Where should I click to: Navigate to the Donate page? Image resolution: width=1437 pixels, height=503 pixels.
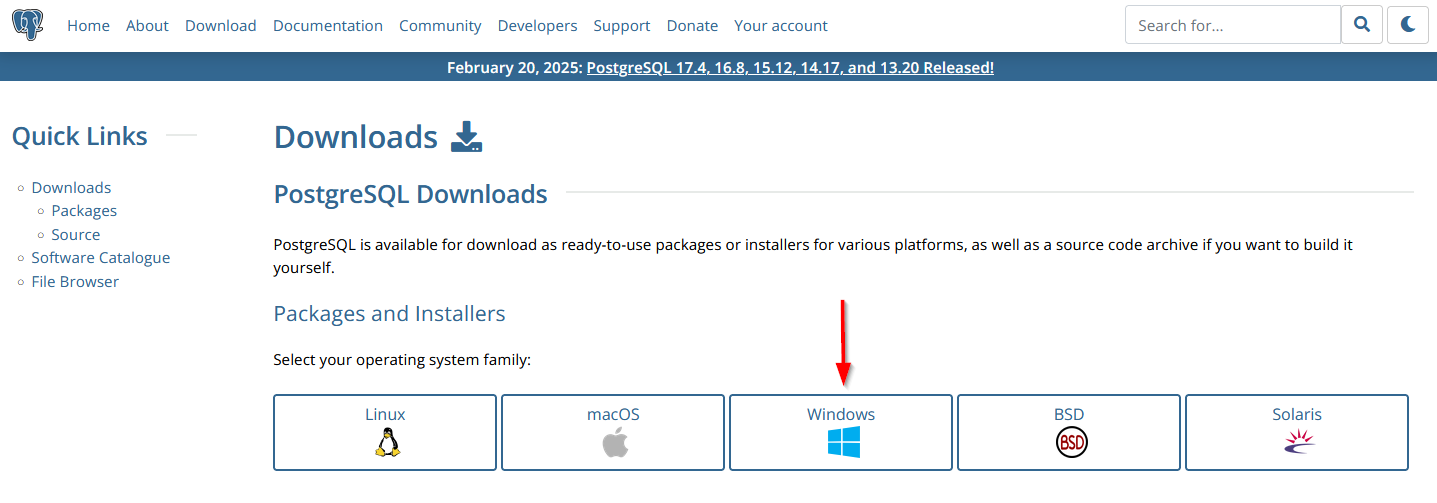(692, 26)
